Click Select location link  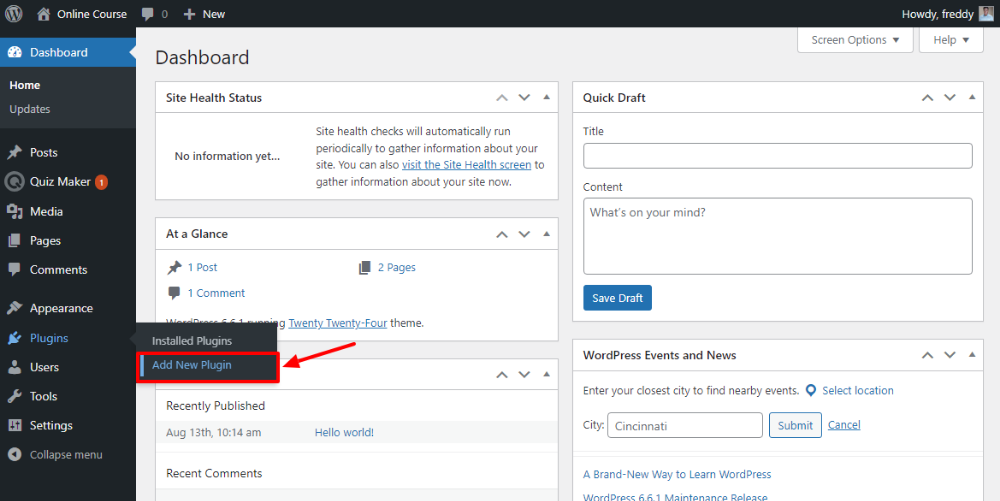pos(858,390)
